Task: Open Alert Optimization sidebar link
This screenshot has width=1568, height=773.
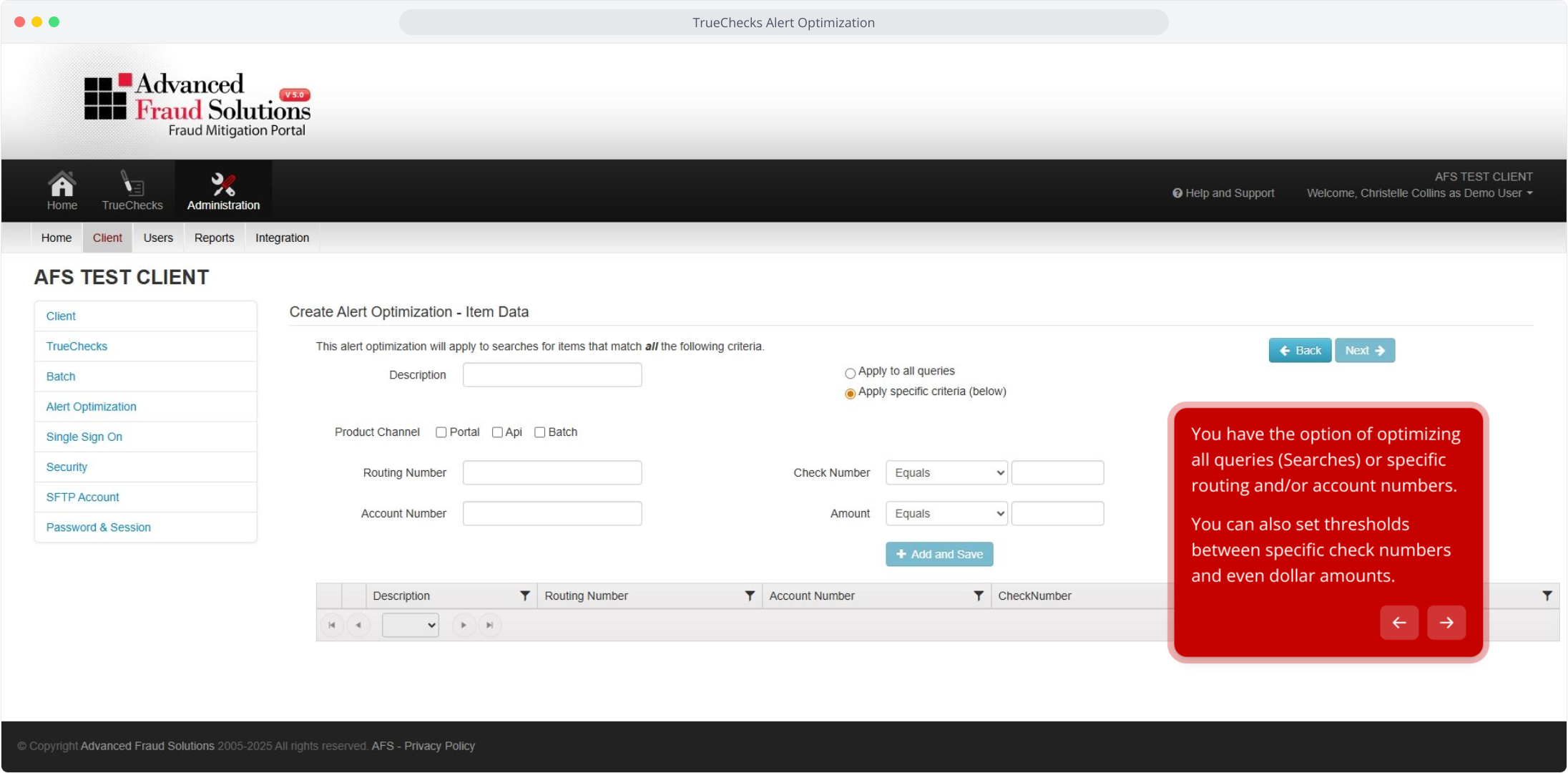Action: [x=146, y=407]
